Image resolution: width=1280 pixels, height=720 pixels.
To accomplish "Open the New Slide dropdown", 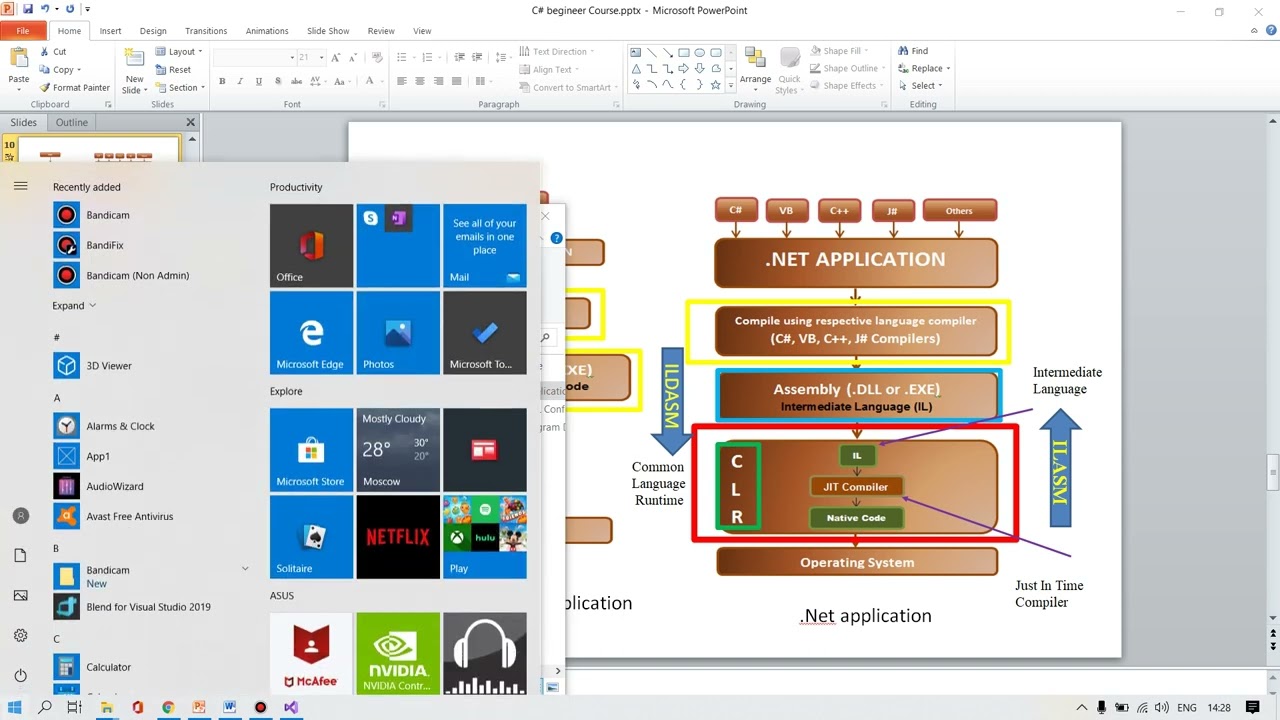I will (134, 84).
